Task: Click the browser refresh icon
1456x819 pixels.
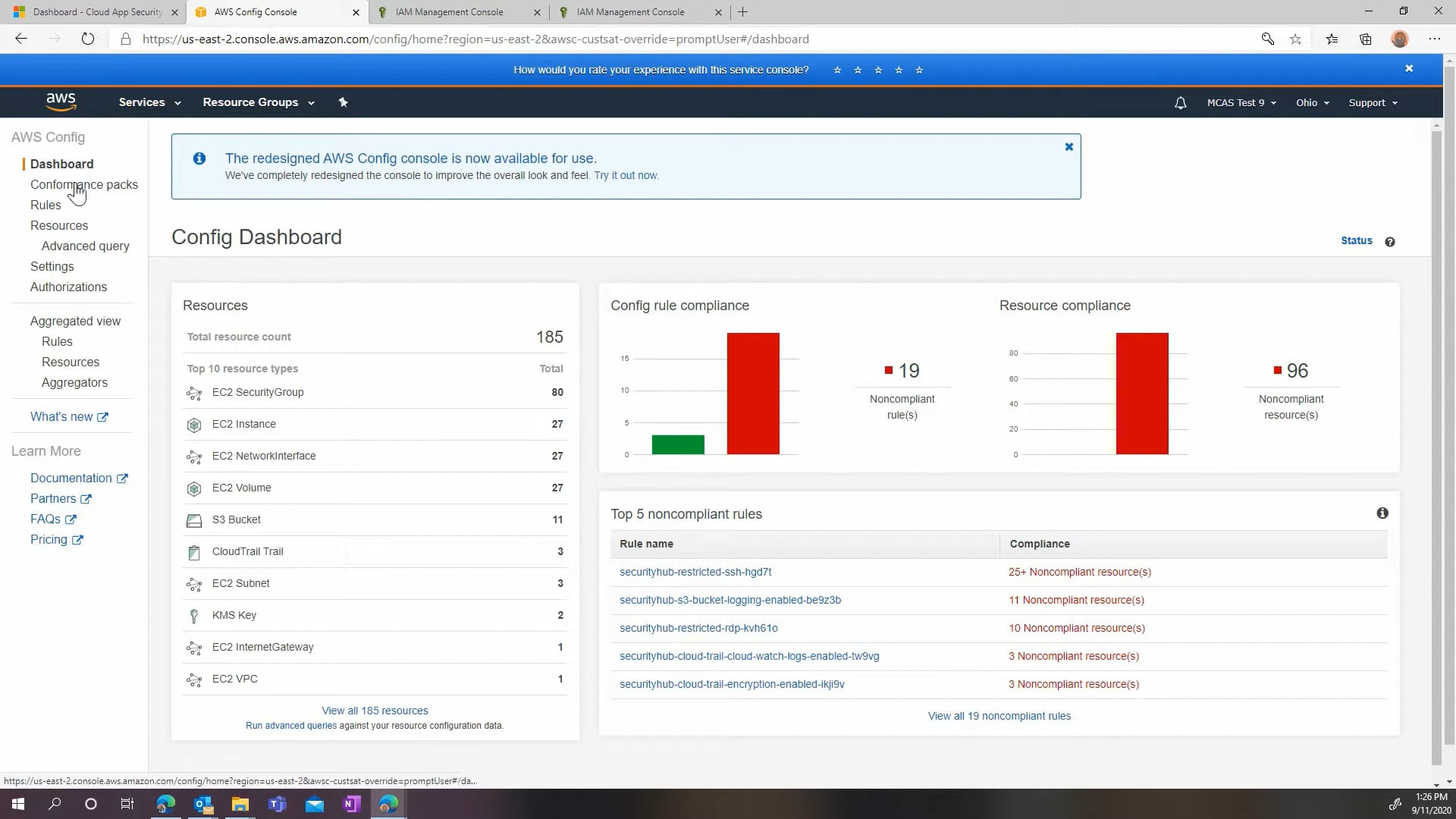Action: click(88, 39)
